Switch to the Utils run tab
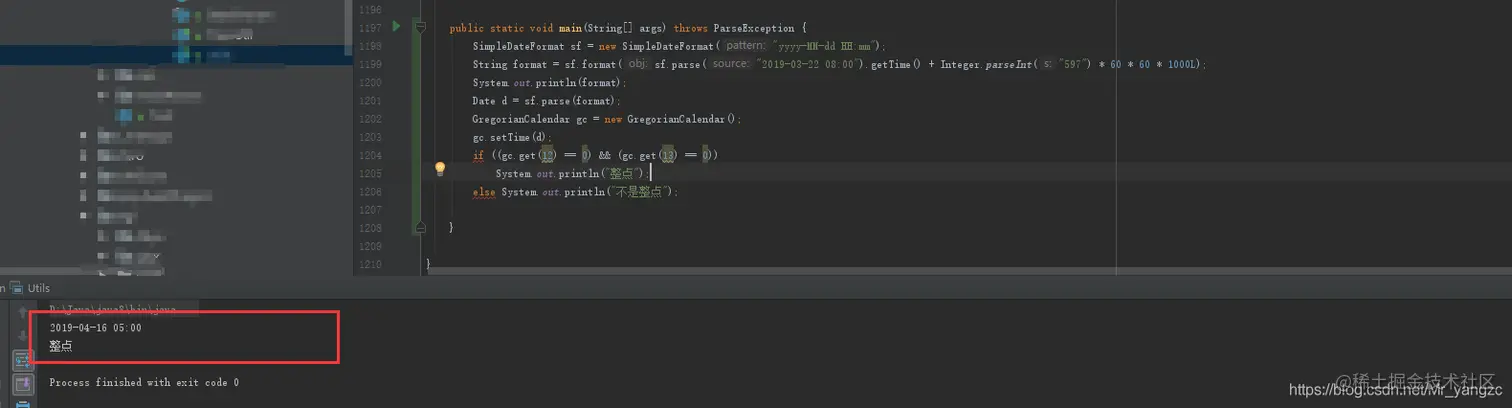The width and height of the screenshot is (1512, 408). pyautogui.click(x=39, y=288)
